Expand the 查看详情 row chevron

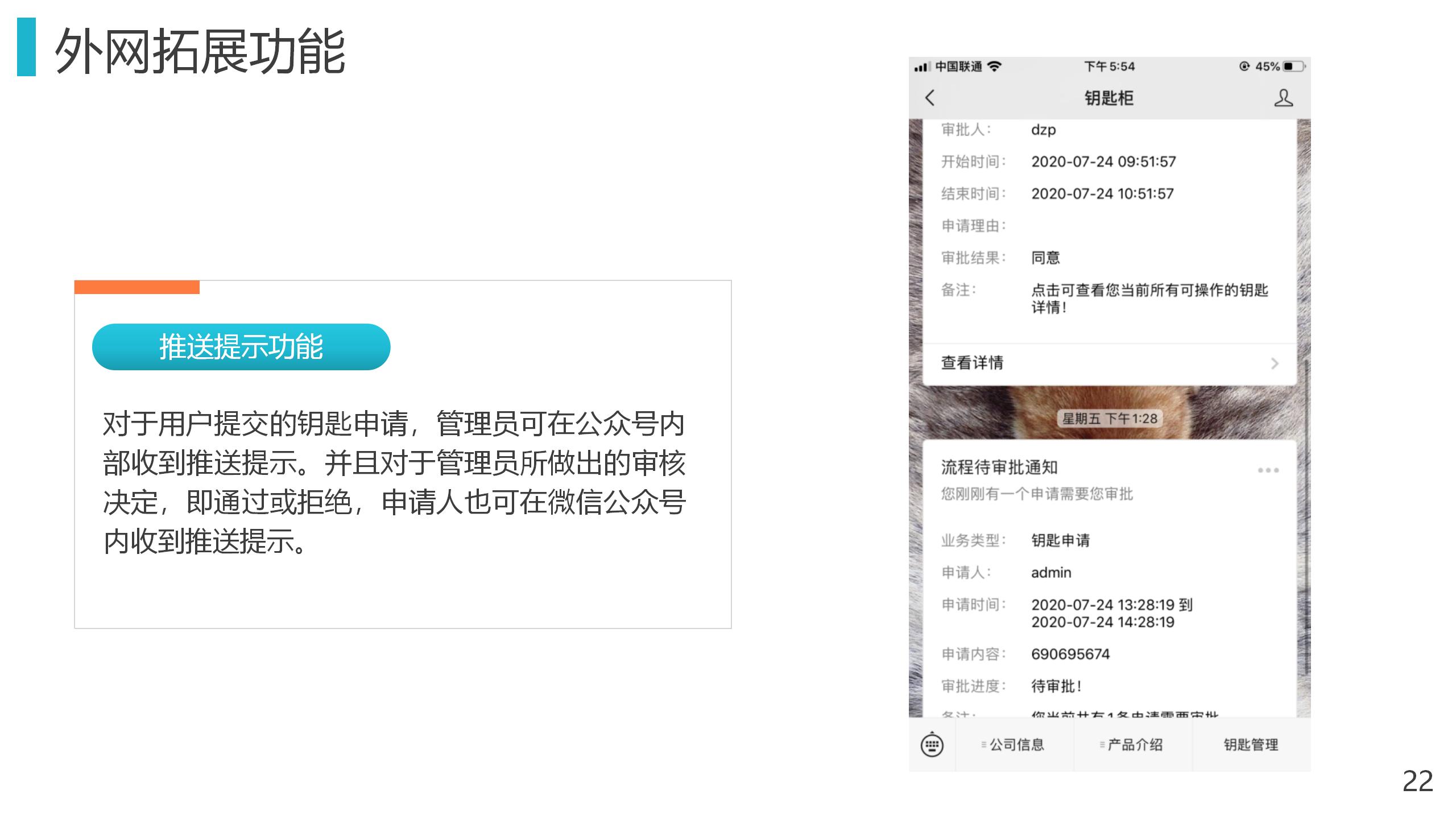coord(1275,363)
